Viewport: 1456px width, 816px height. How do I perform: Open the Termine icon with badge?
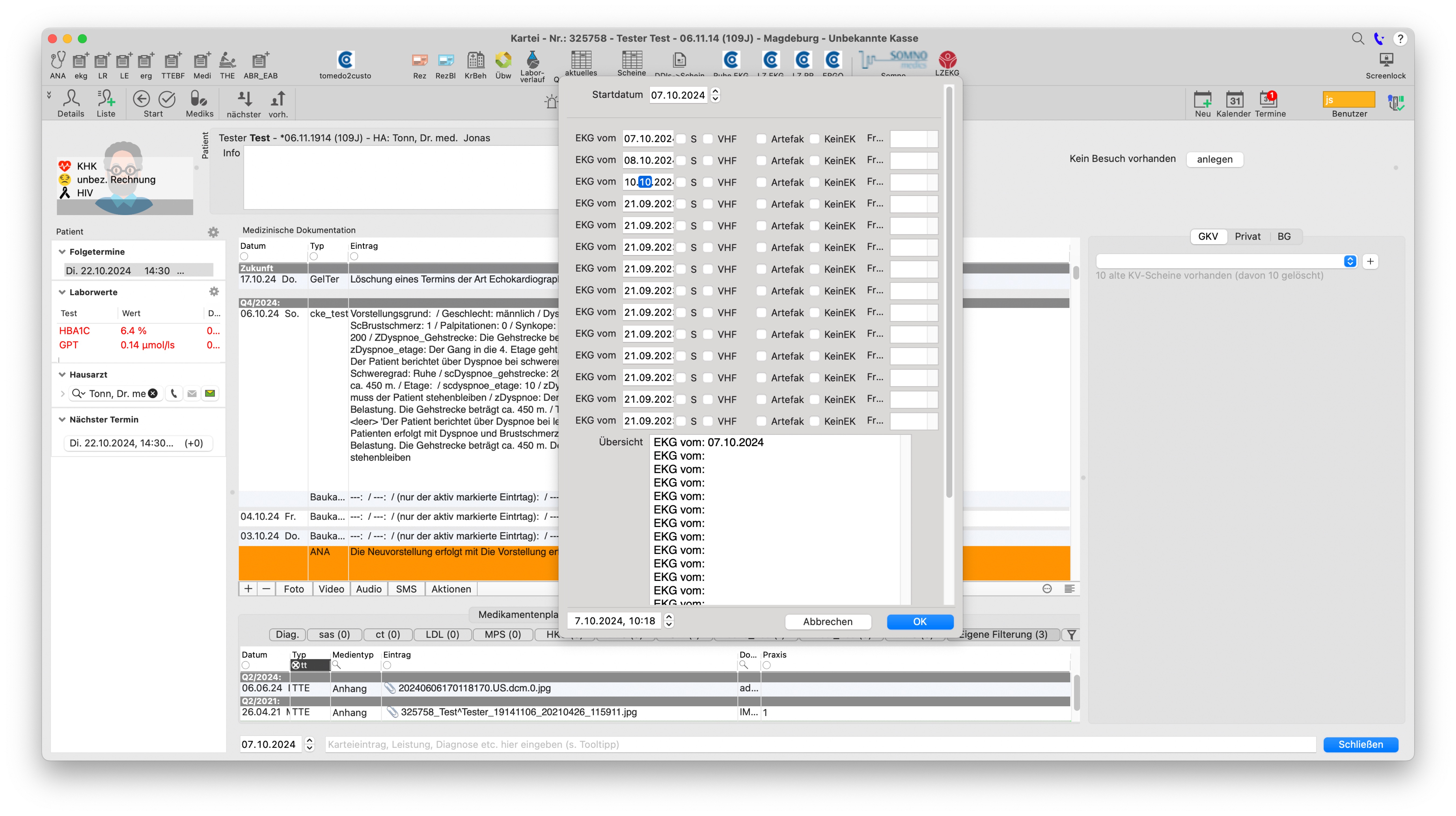point(1268,99)
